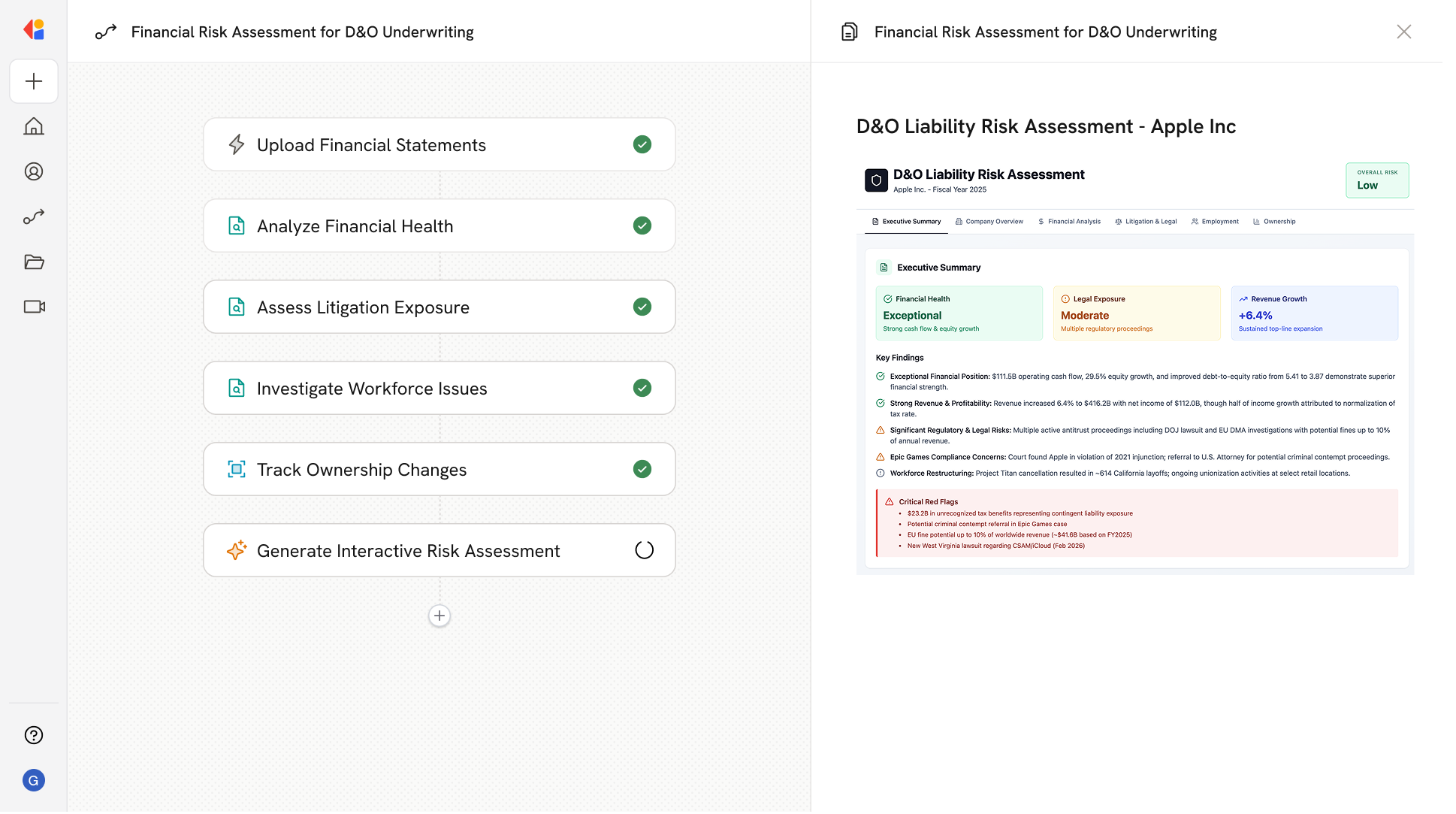
Task: Click the green check on Track Ownership Changes
Action: (642, 469)
